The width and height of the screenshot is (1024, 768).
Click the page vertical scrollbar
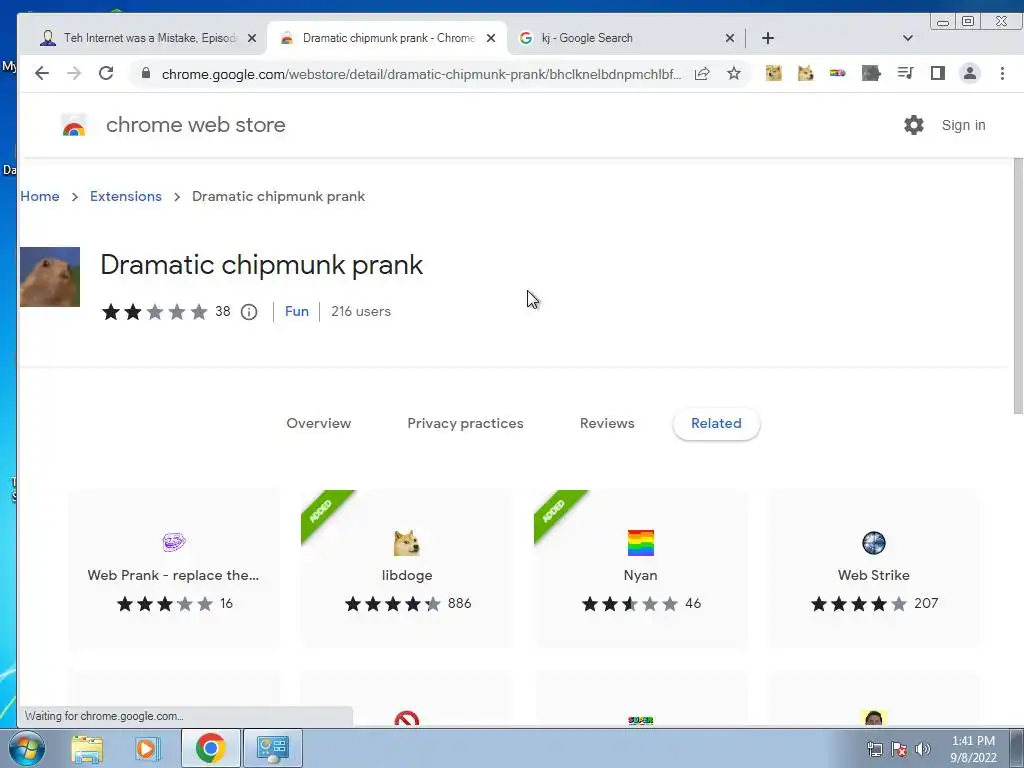[1018, 285]
